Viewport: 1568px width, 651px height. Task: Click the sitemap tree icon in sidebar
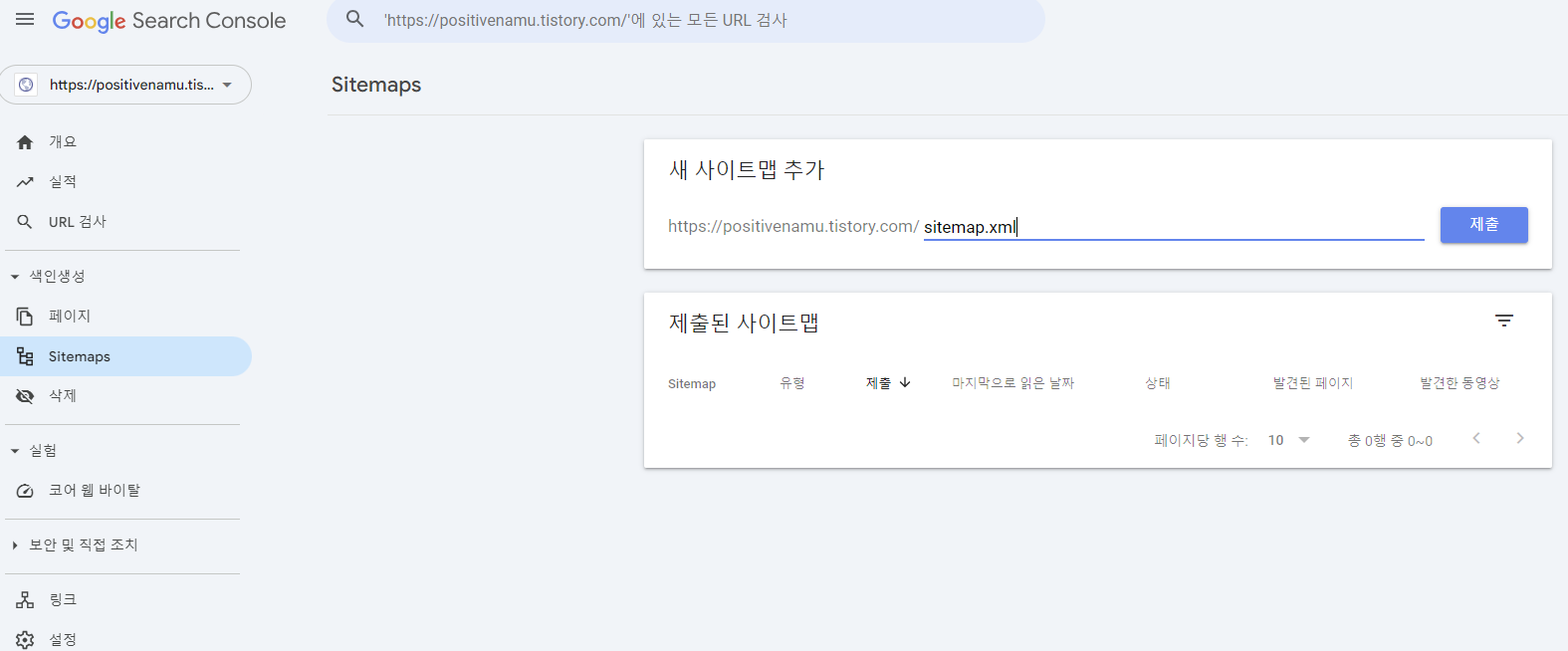click(25, 356)
